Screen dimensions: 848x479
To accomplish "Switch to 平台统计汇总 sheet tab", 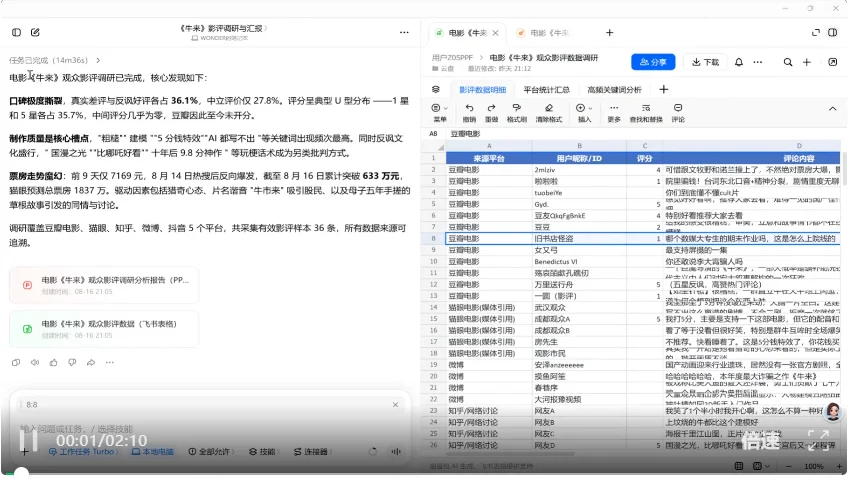I will (x=546, y=90).
